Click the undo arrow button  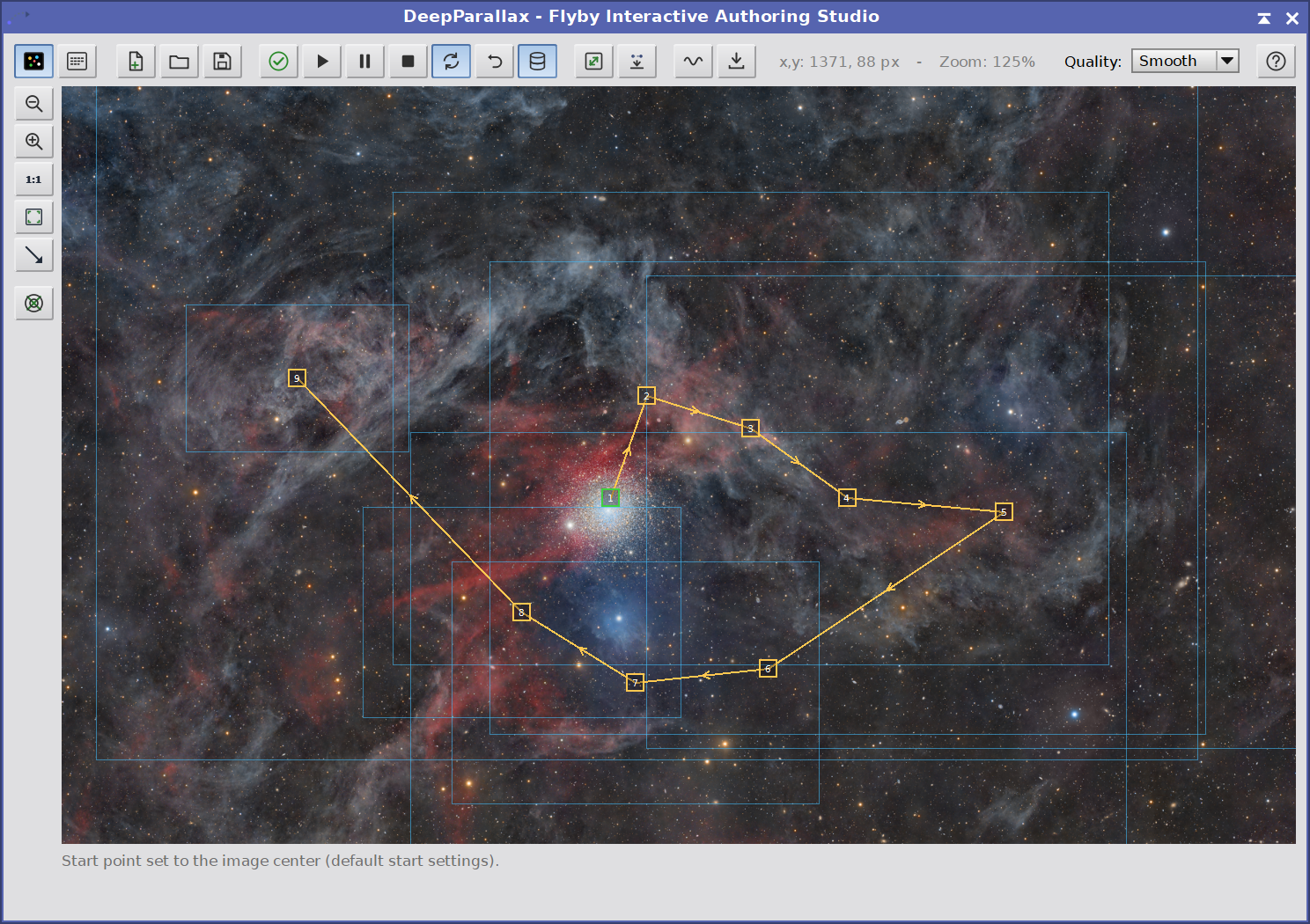point(495,62)
